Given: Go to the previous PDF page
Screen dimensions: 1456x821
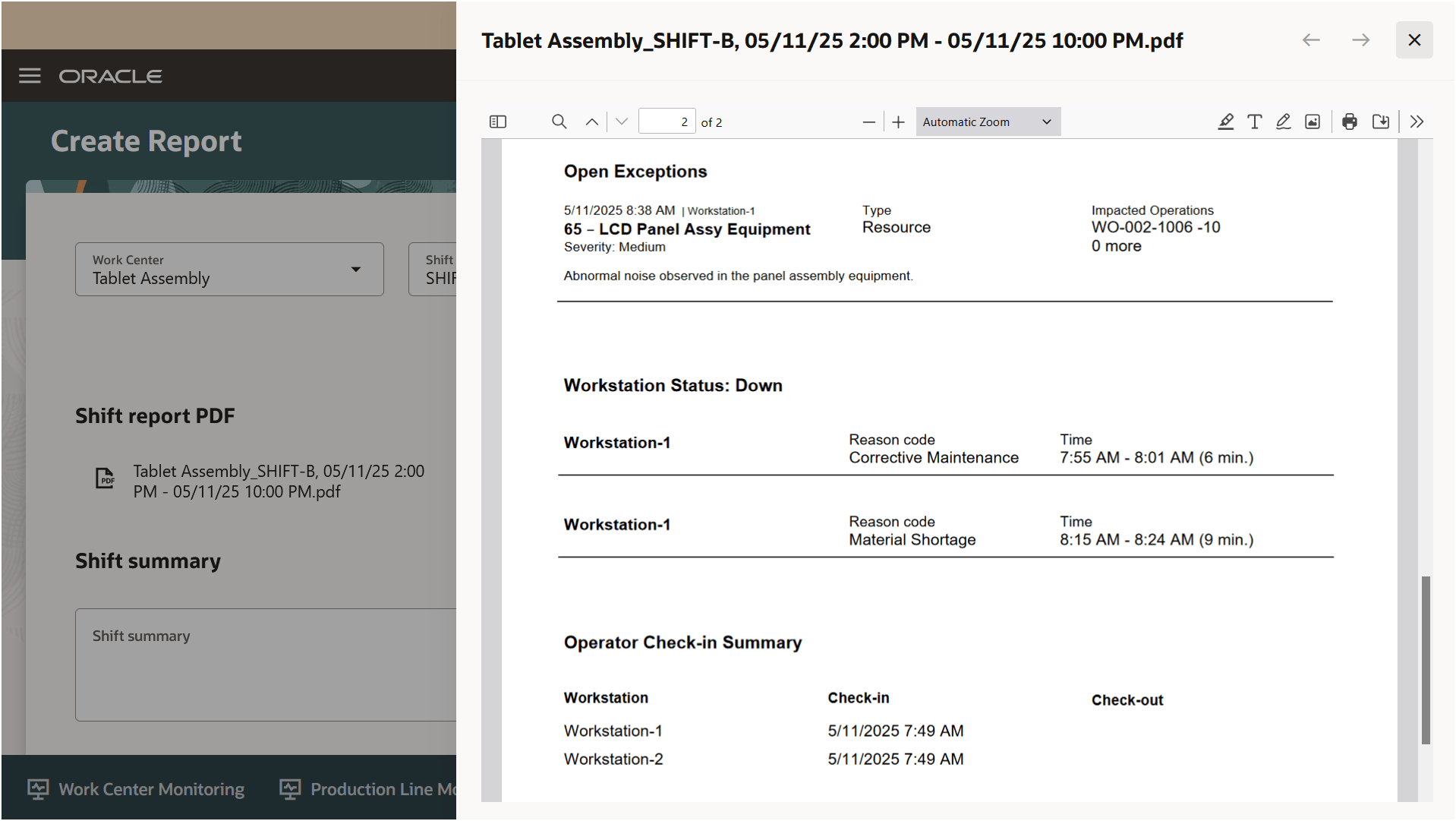Looking at the screenshot, I should [591, 121].
